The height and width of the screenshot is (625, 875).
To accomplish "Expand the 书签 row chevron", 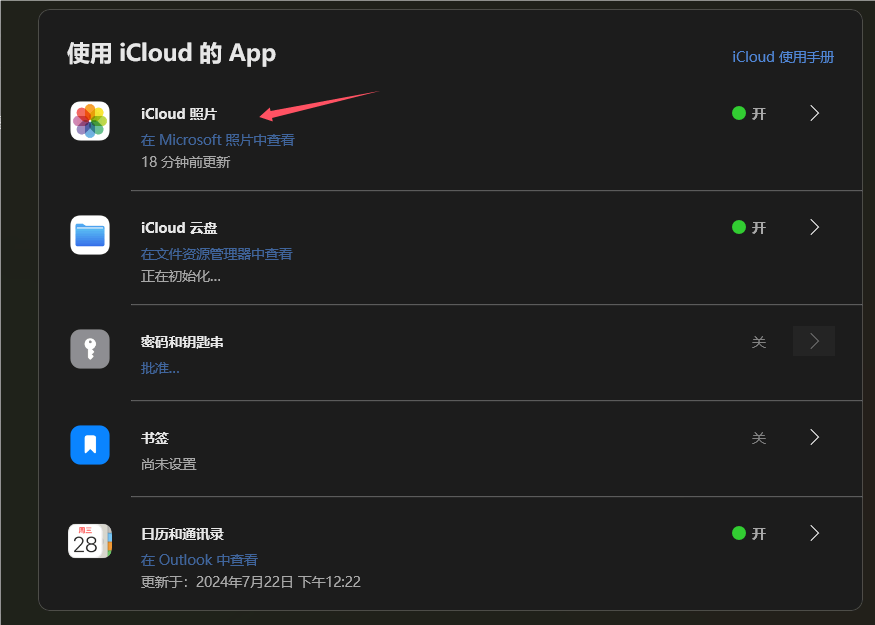I will pos(814,437).
